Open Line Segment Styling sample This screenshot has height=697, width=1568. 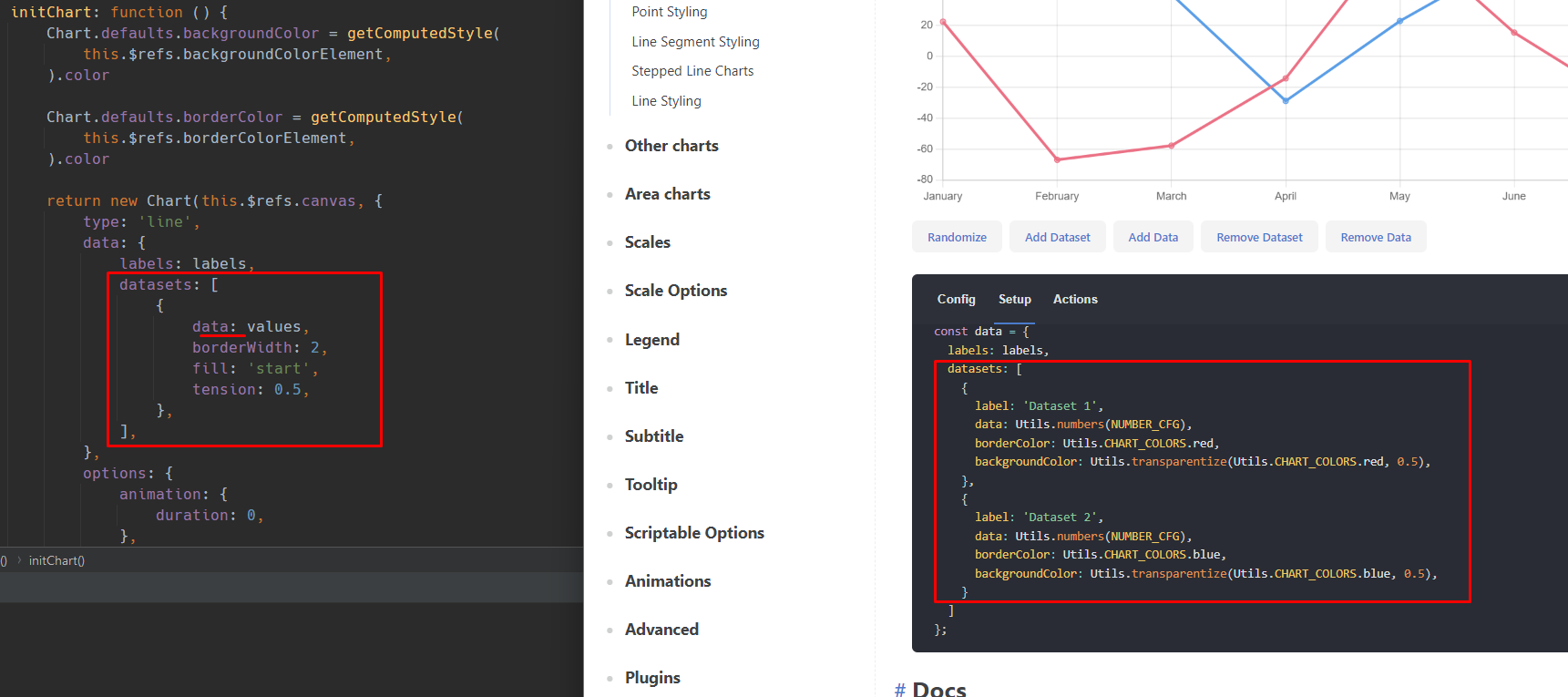695,42
